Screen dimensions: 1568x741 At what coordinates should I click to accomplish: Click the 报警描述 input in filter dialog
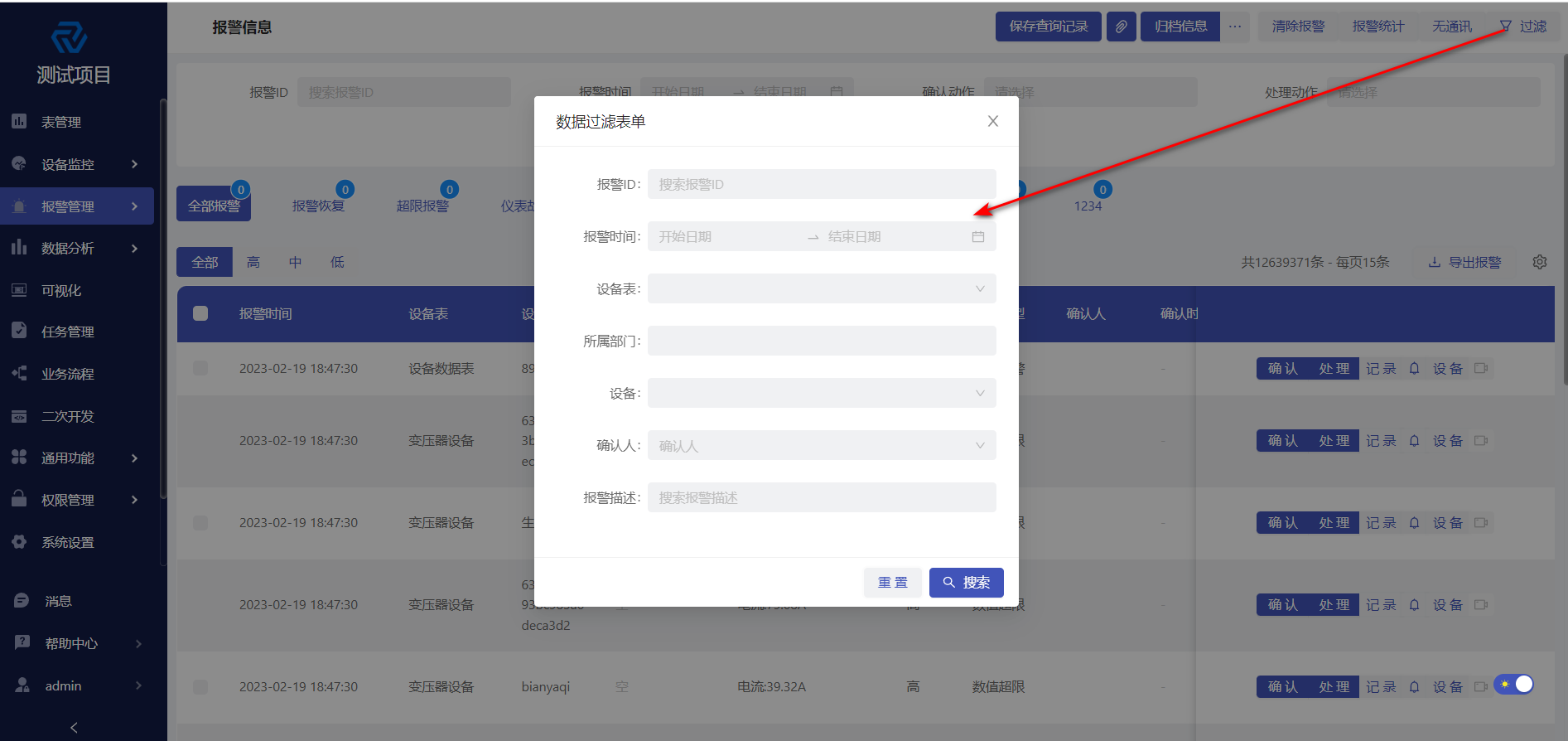[x=822, y=497]
